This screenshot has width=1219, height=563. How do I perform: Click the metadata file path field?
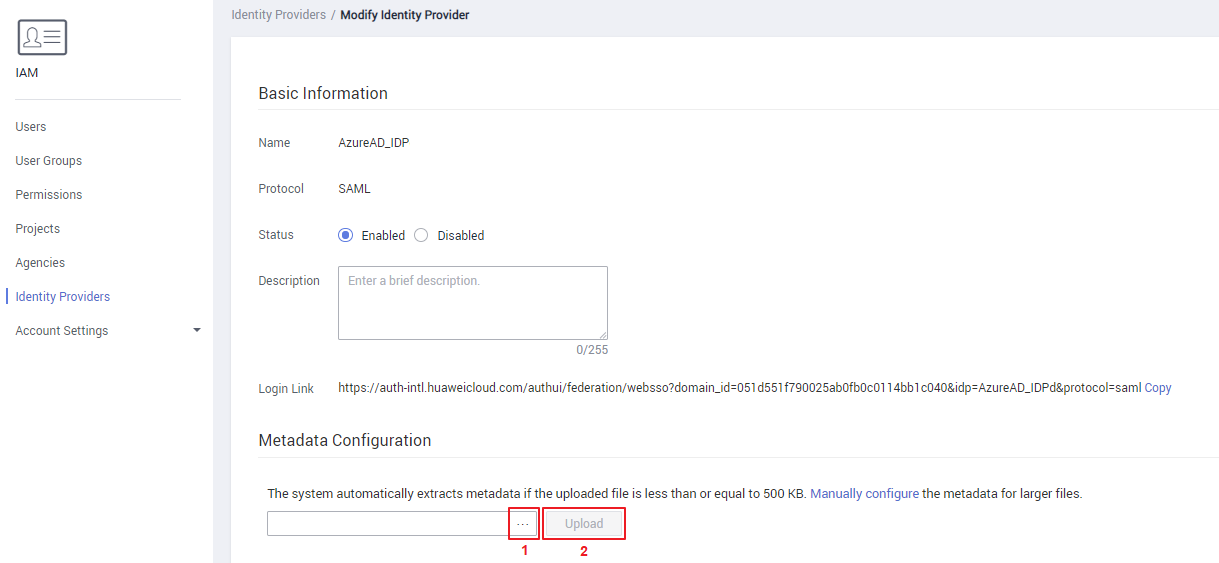[x=388, y=524]
